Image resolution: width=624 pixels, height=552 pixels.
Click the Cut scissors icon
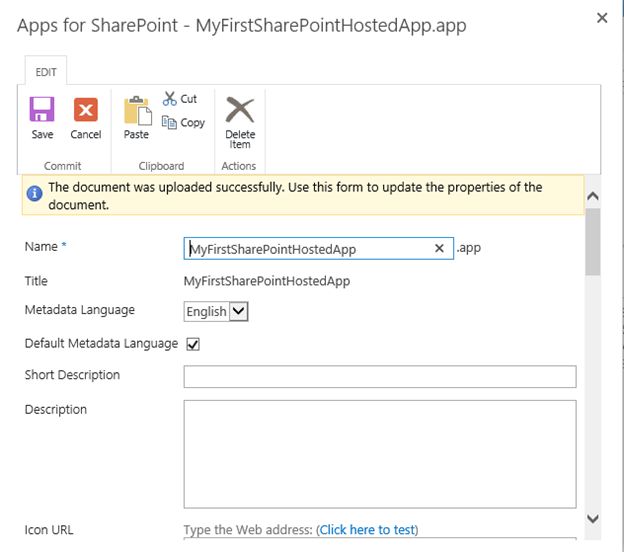tap(170, 99)
